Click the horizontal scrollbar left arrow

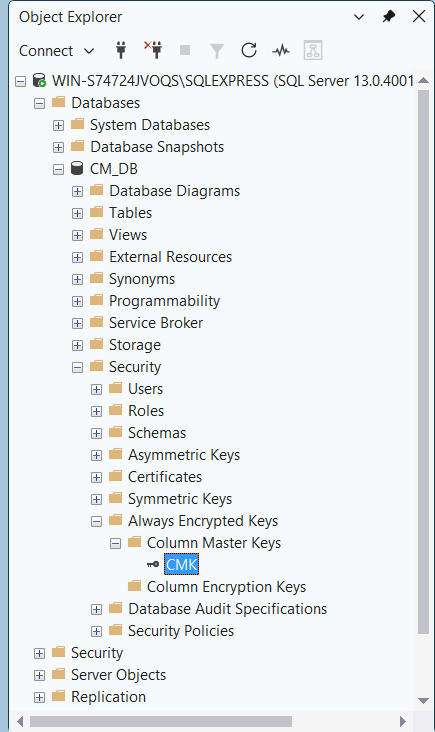tap(20, 721)
